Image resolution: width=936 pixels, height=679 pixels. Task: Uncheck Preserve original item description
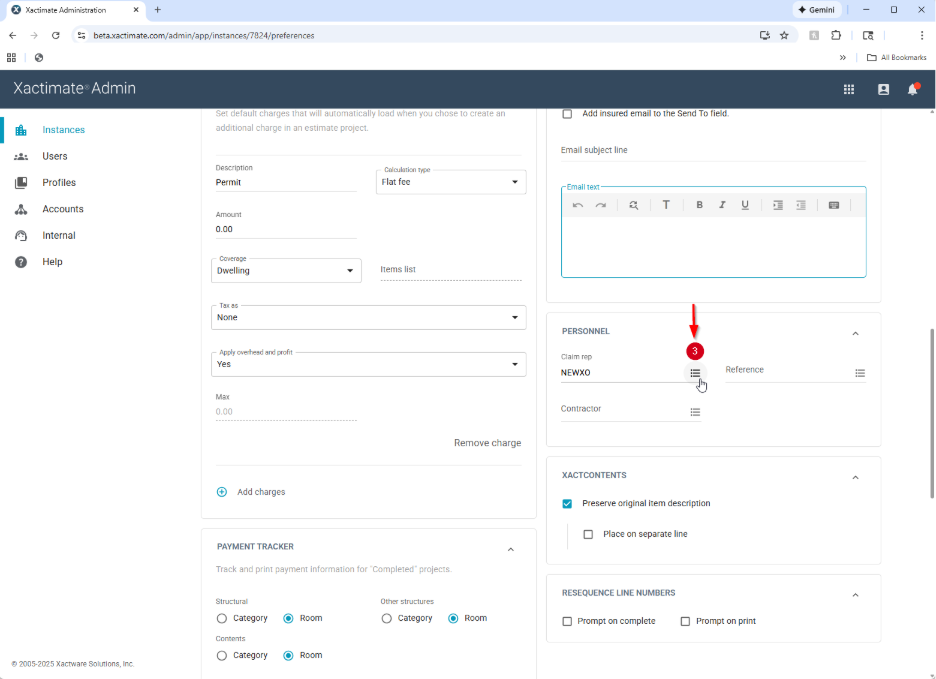tap(567, 503)
